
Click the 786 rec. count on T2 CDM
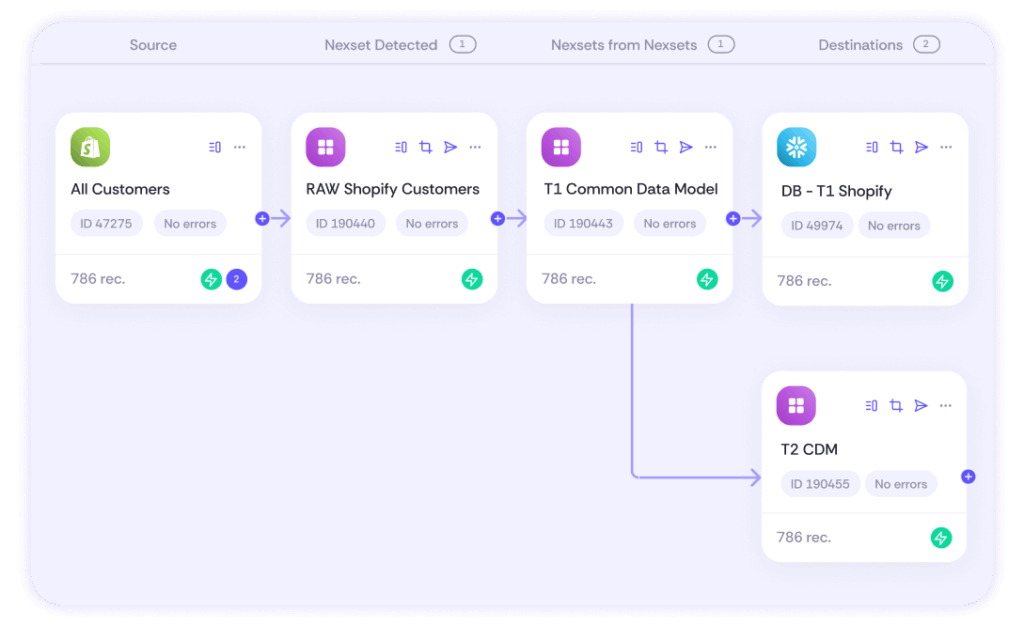pos(803,537)
